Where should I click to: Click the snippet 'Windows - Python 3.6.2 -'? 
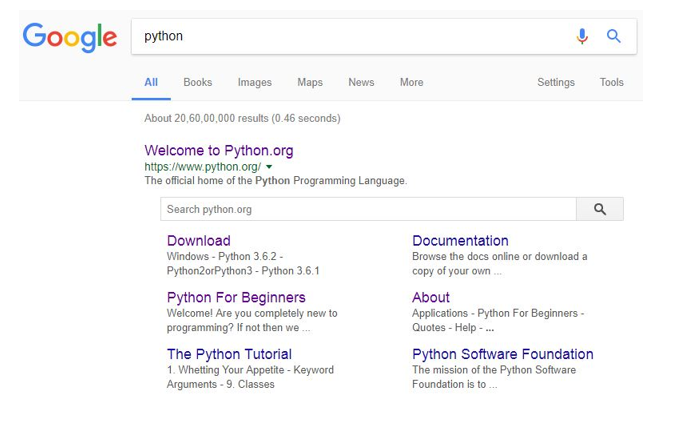point(225,257)
